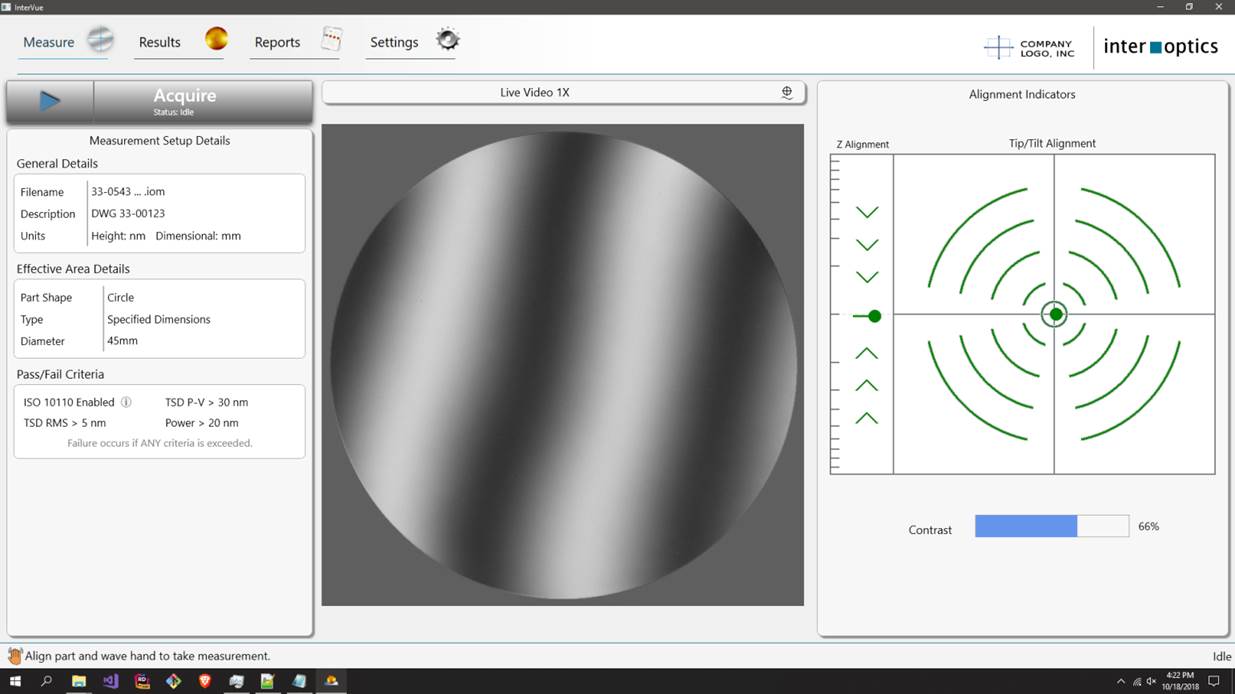Open the Settings tab
This screenshot has width=1235, height=694.
[x=394, y=42]
